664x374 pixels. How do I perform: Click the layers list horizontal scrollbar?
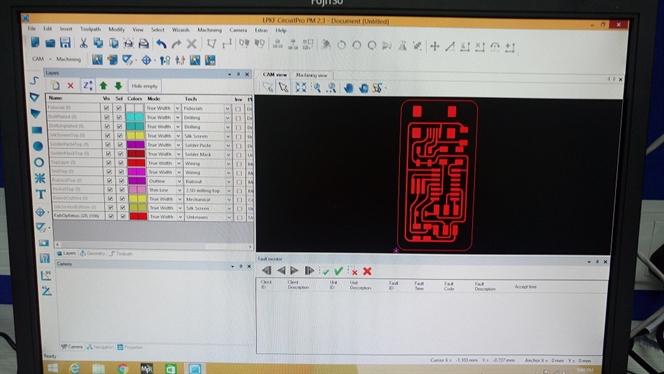(153, 245)
